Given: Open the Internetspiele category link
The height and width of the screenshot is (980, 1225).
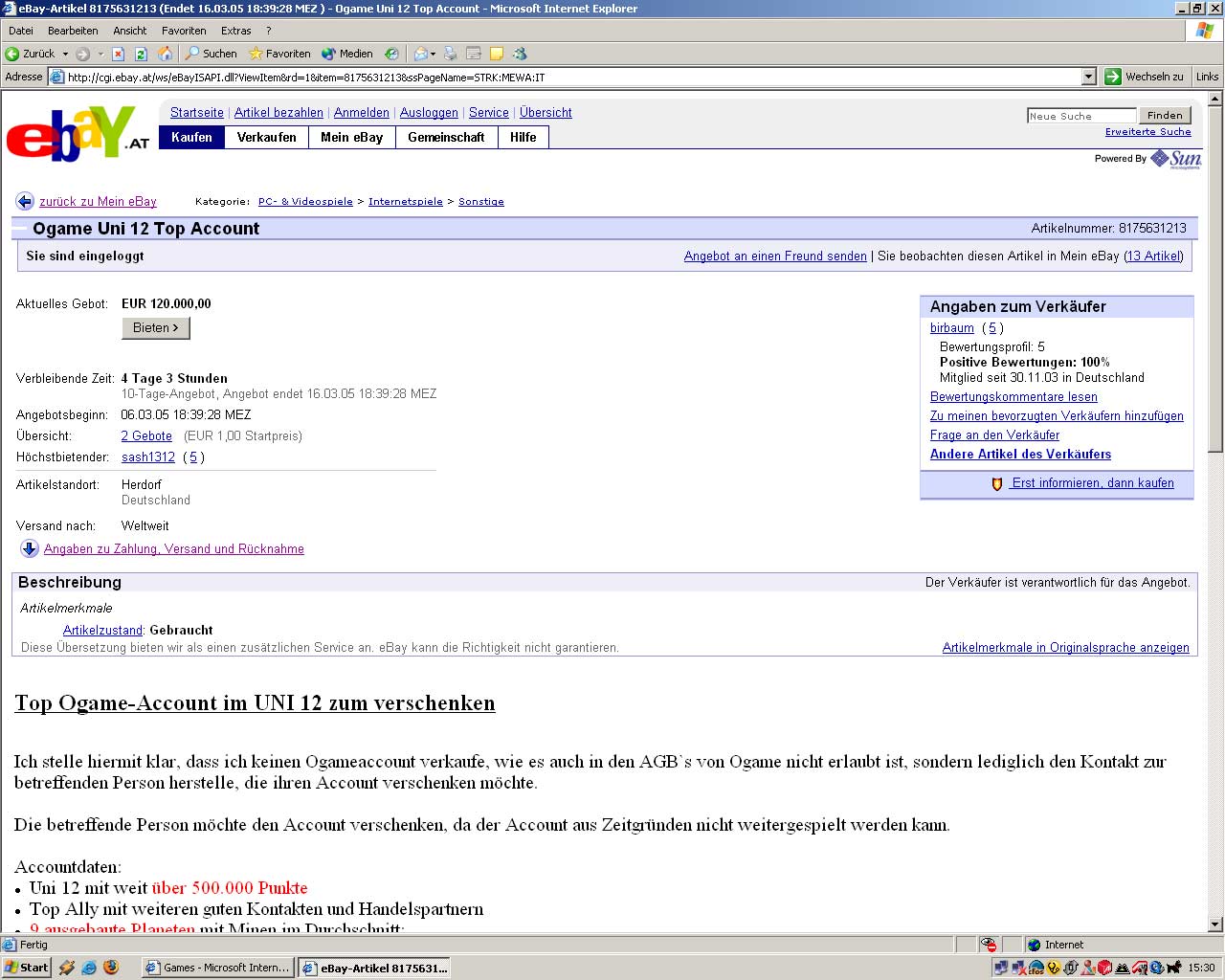Looking at the screenshot, I should [406, 202].
